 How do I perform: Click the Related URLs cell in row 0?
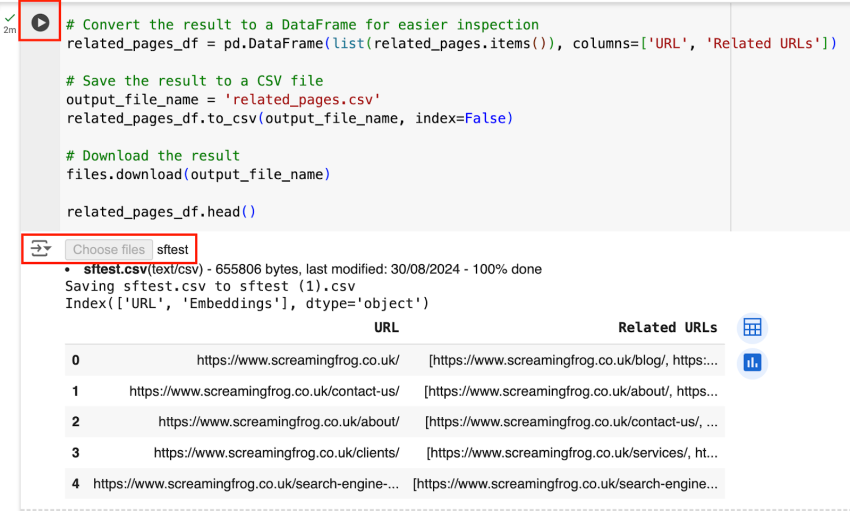click(x=572, y=360)
